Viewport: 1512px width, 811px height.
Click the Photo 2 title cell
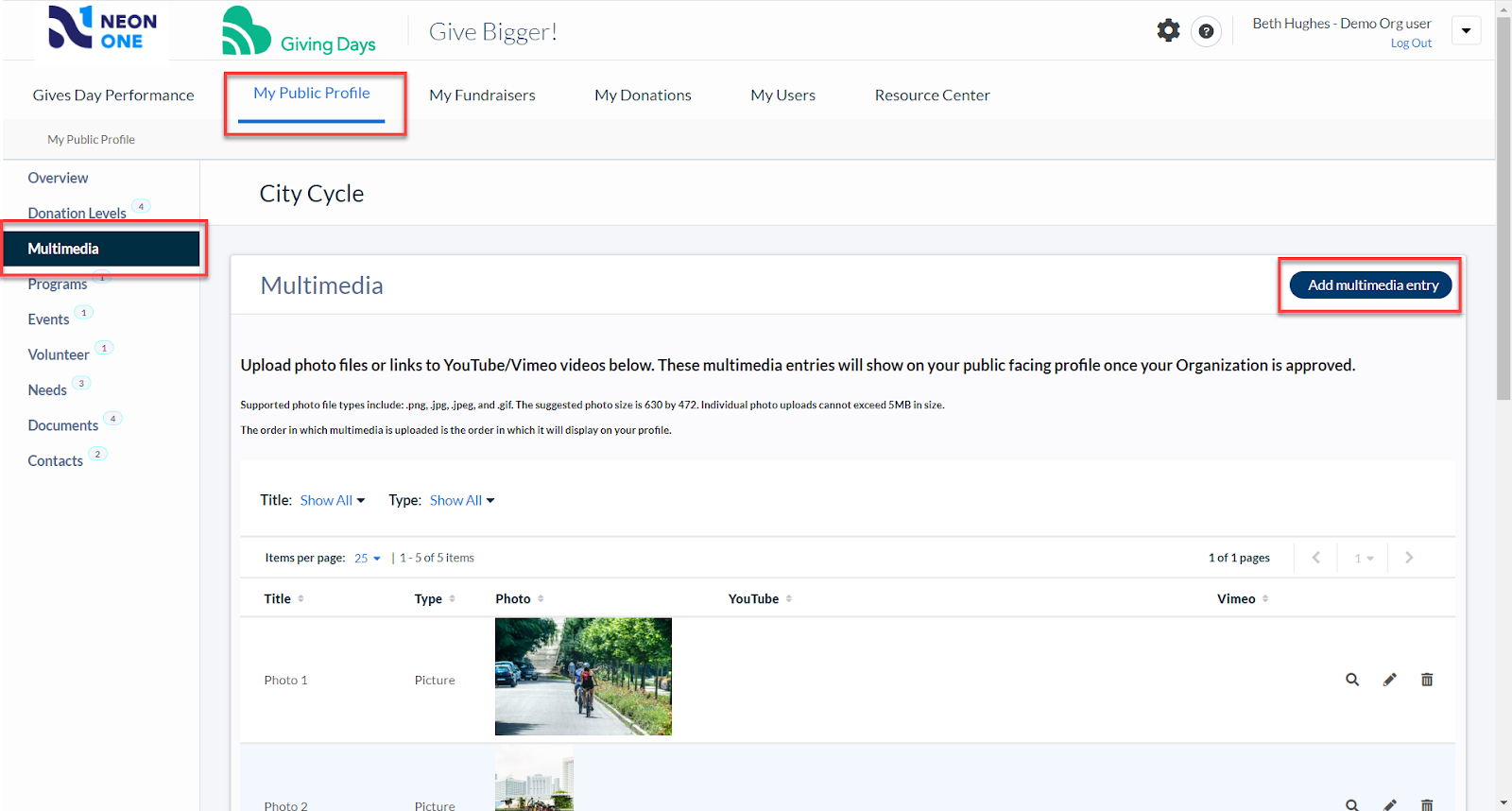click(x=285, y=805)
